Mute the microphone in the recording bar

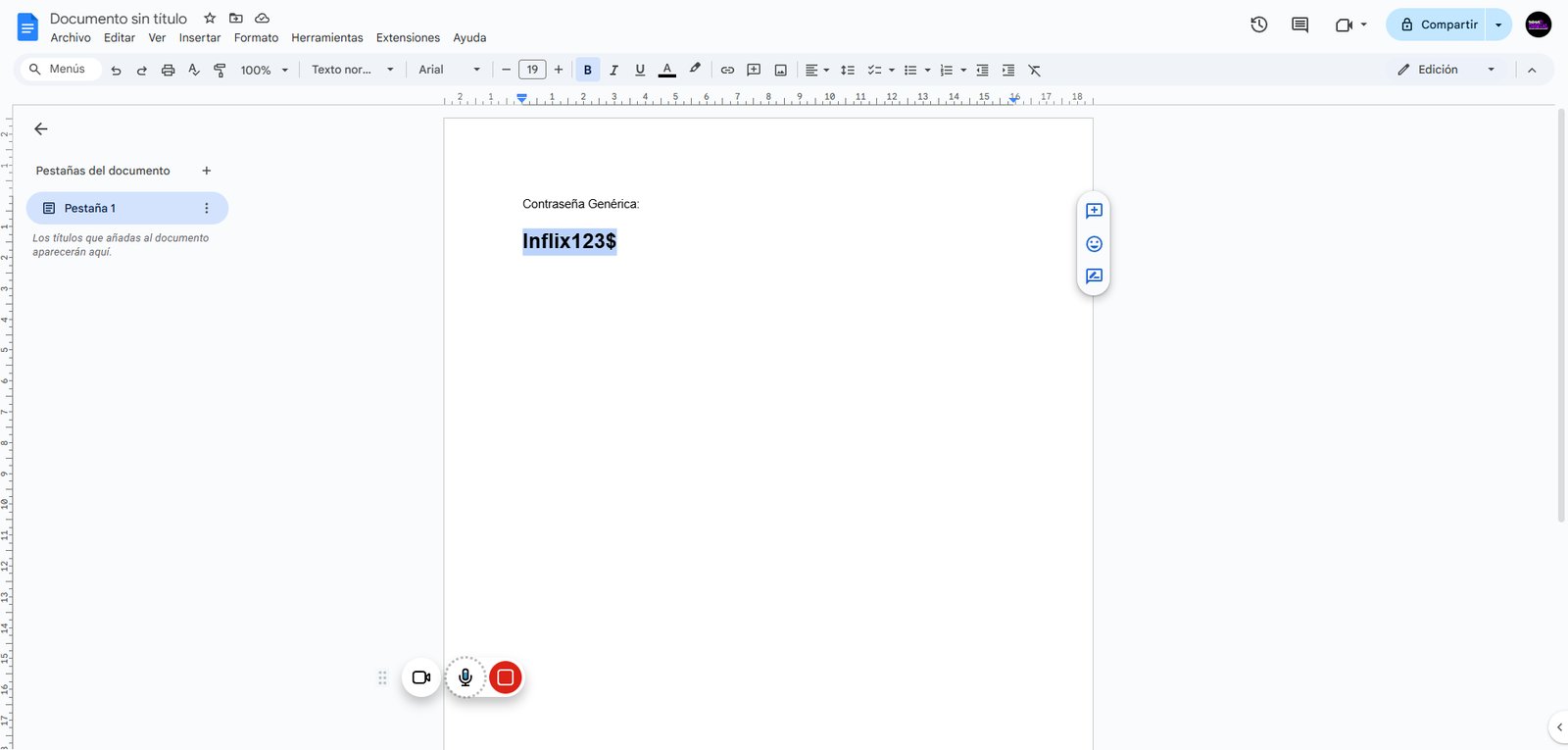(465, 677)
